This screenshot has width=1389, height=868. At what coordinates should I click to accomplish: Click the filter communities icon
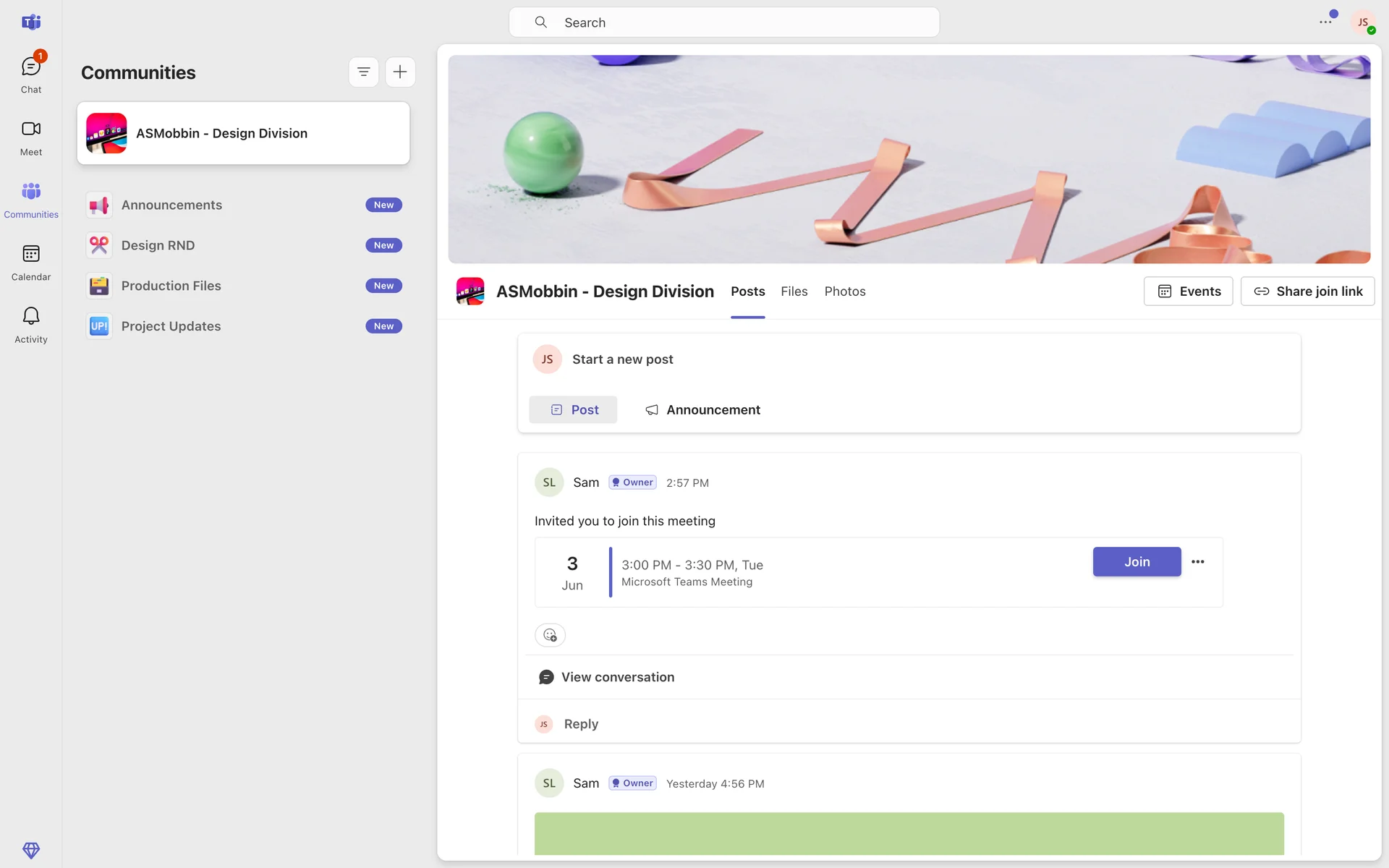point(364,72)
